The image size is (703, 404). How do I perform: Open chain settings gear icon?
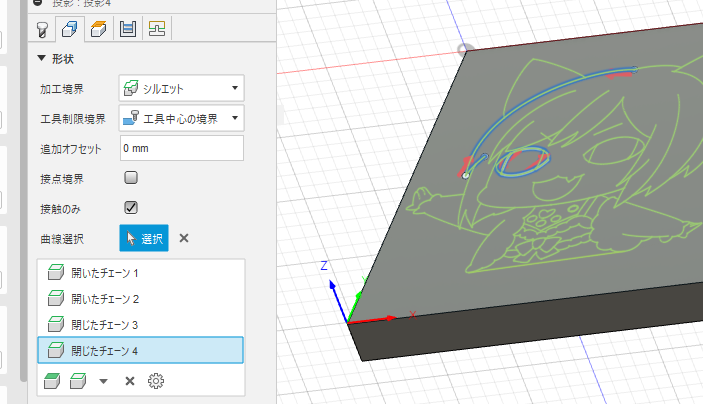click(156, 381)
